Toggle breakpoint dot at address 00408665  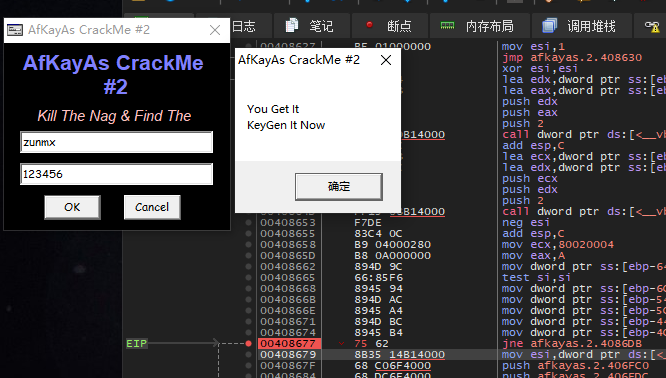(x=248, y=278)
